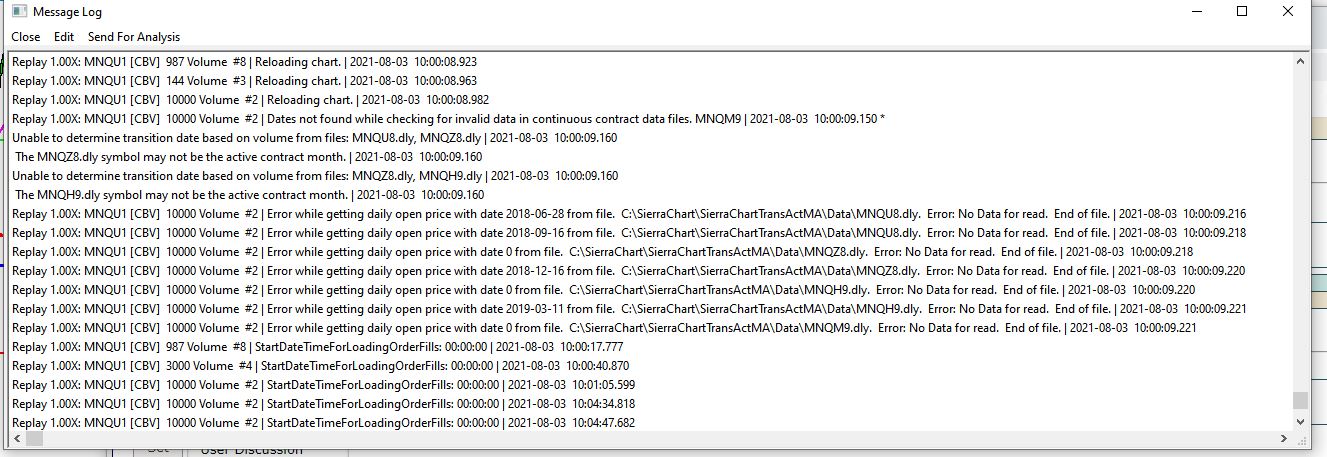Select the last log entry at 10:04:47.682

click(x=323, y=423)
